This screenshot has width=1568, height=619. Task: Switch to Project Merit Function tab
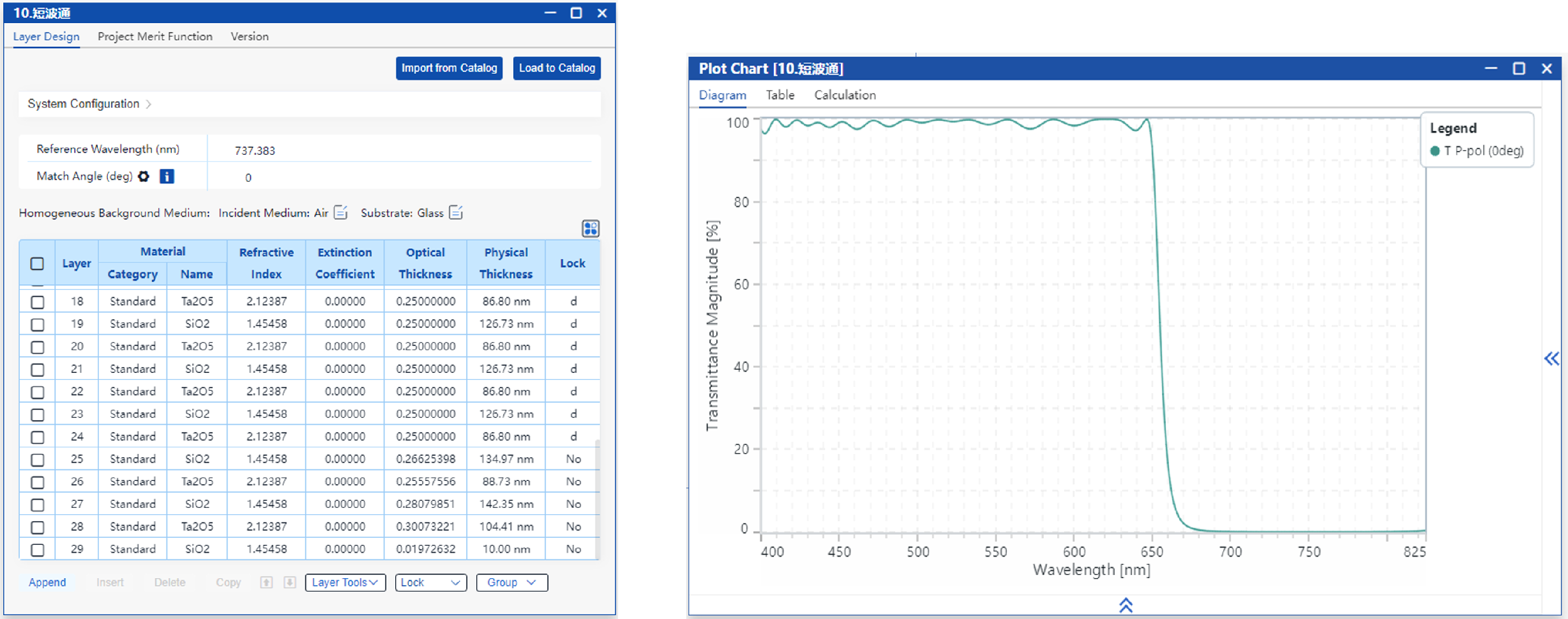click(155, 37)
